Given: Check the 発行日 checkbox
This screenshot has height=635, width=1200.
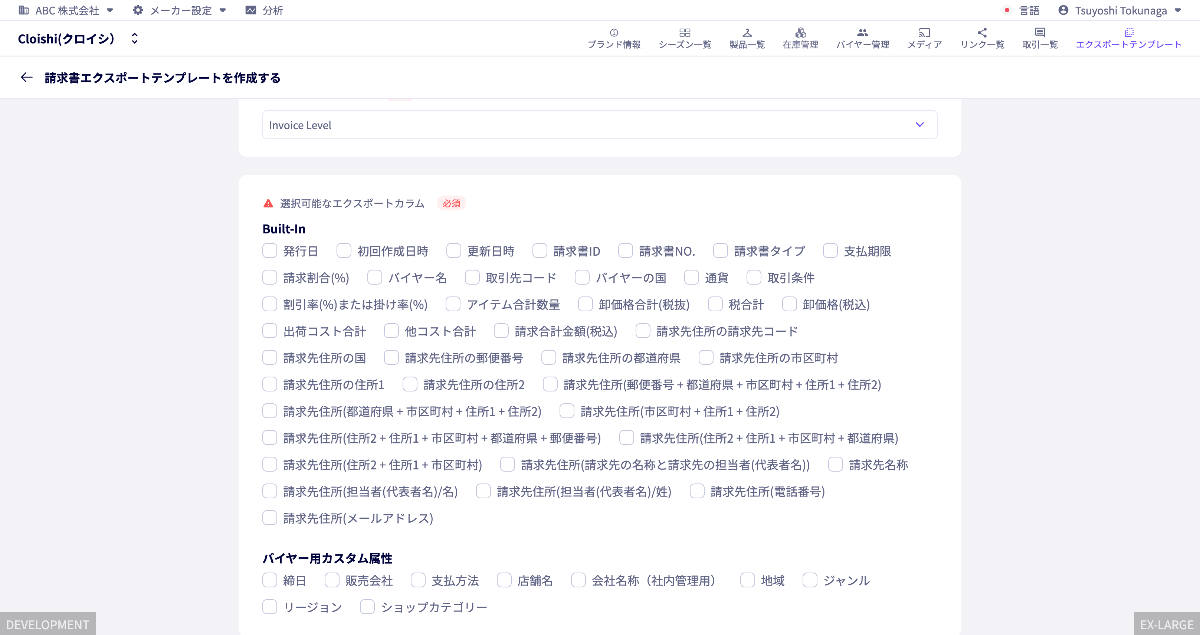Looking at the screenshot, I should [x=270, y=251].
